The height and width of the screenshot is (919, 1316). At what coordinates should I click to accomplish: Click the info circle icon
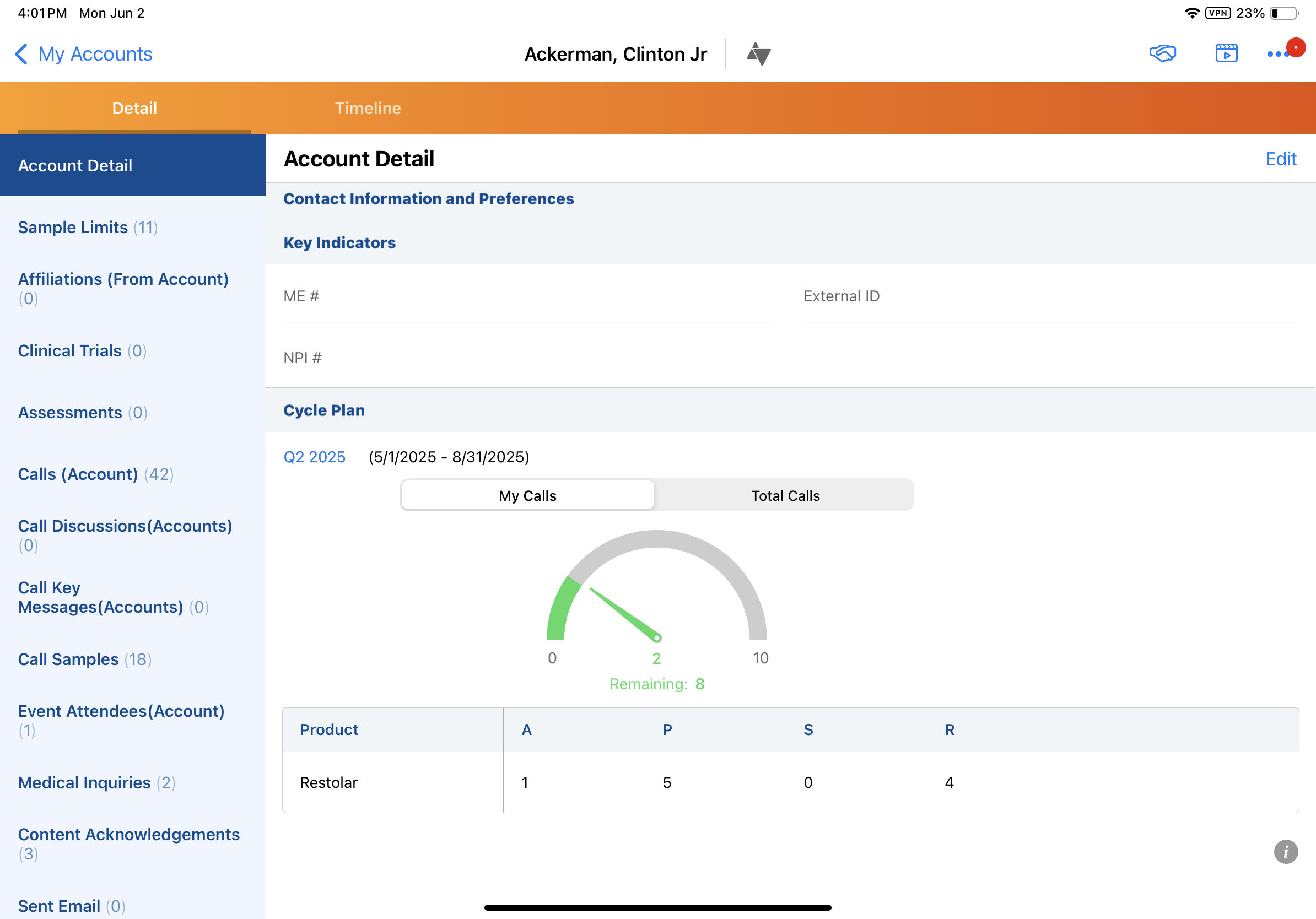(x=1286, y=852)
